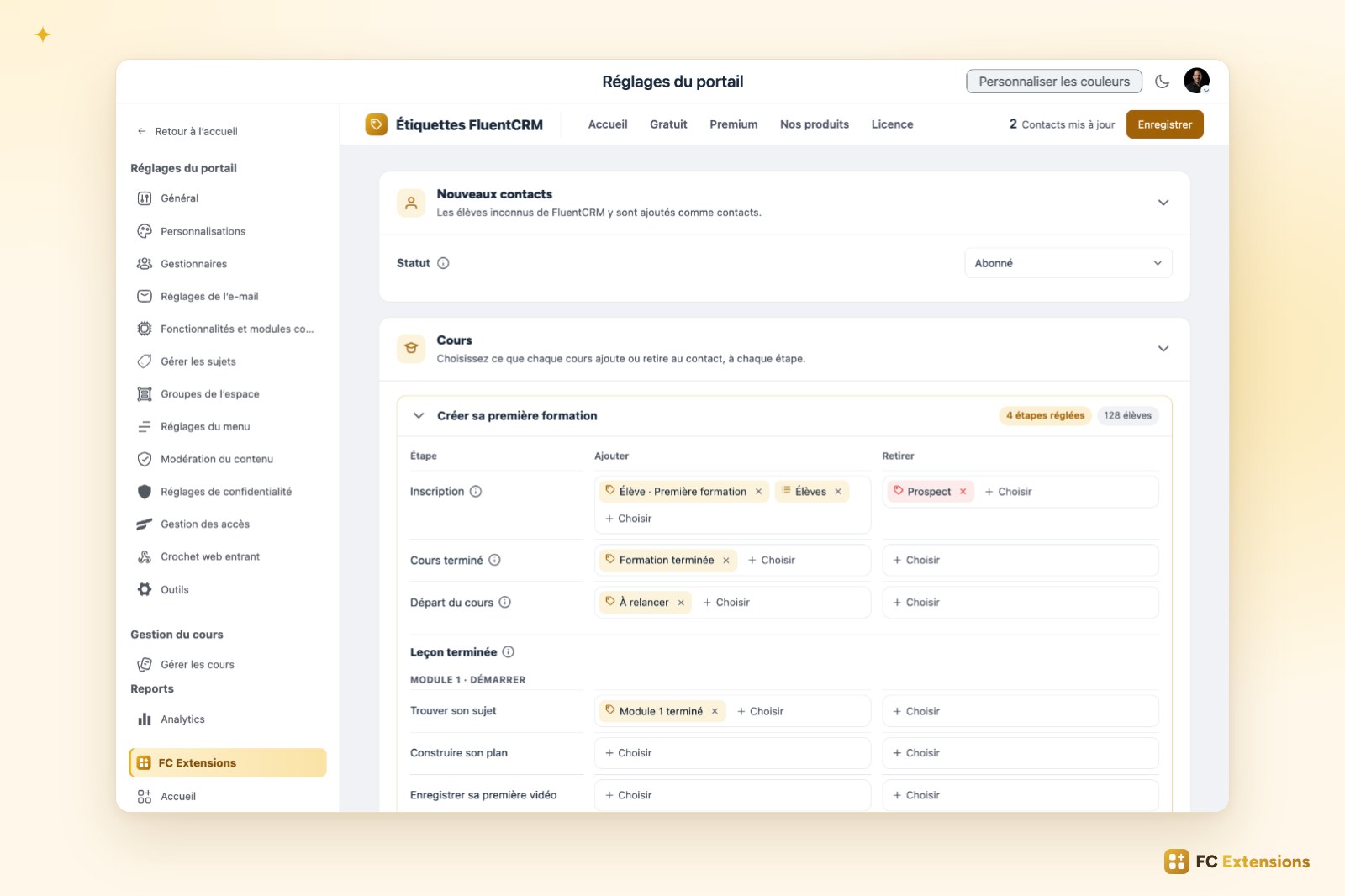
Task: Collapse the Cours section chevron
Action: 1163,349
